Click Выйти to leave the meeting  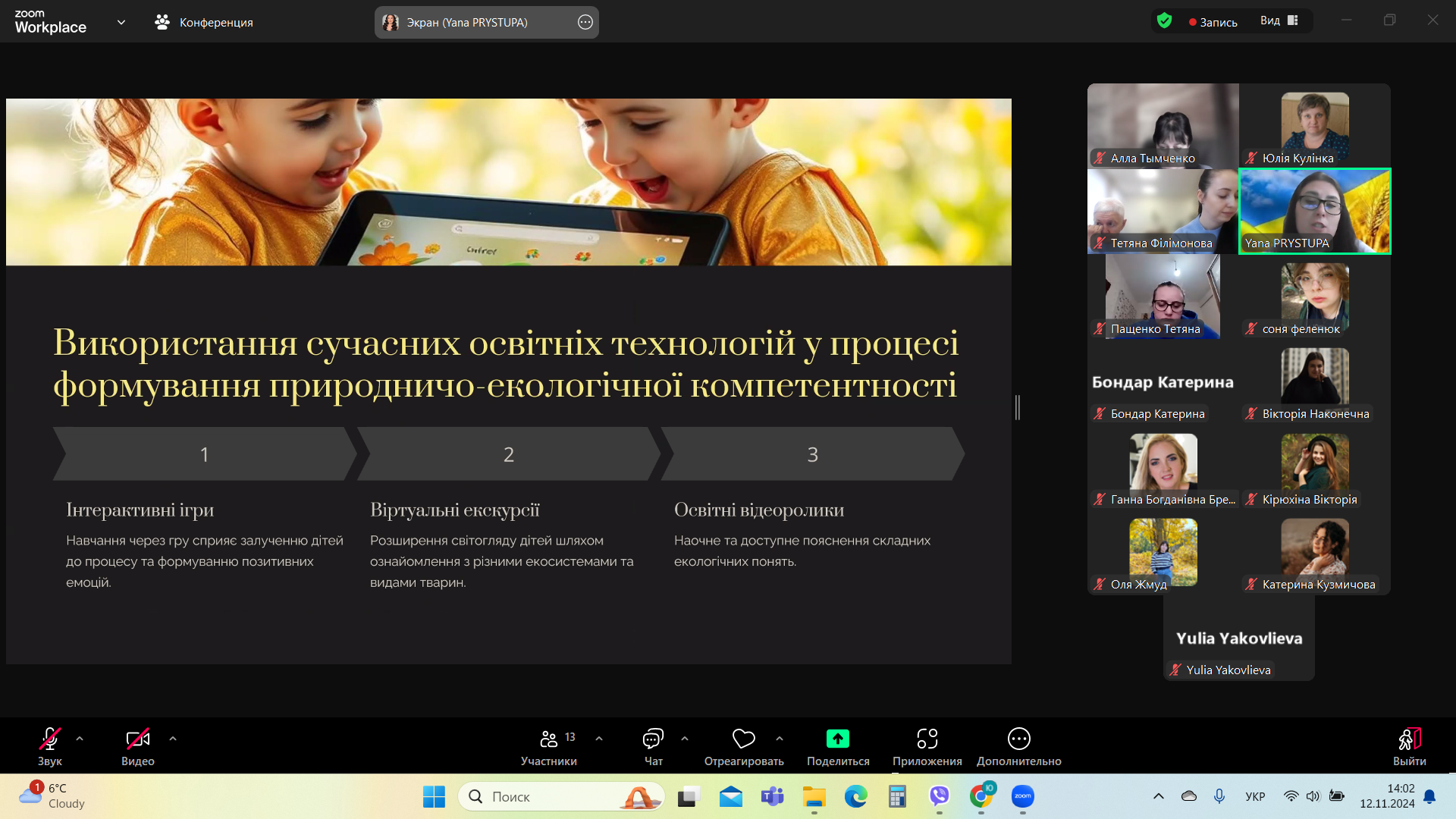pos(1410,746)
